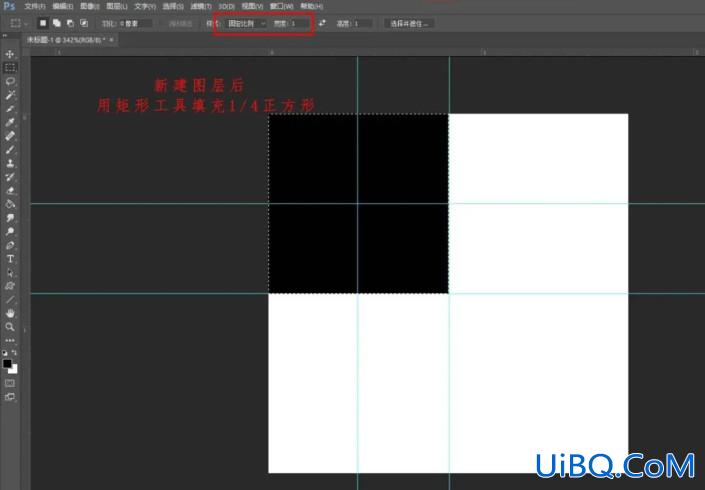The width and height of the screenshot is (705, 490).
Task: Open the 视图 menu
Action: pyautogui.click(x=252, y=6)
